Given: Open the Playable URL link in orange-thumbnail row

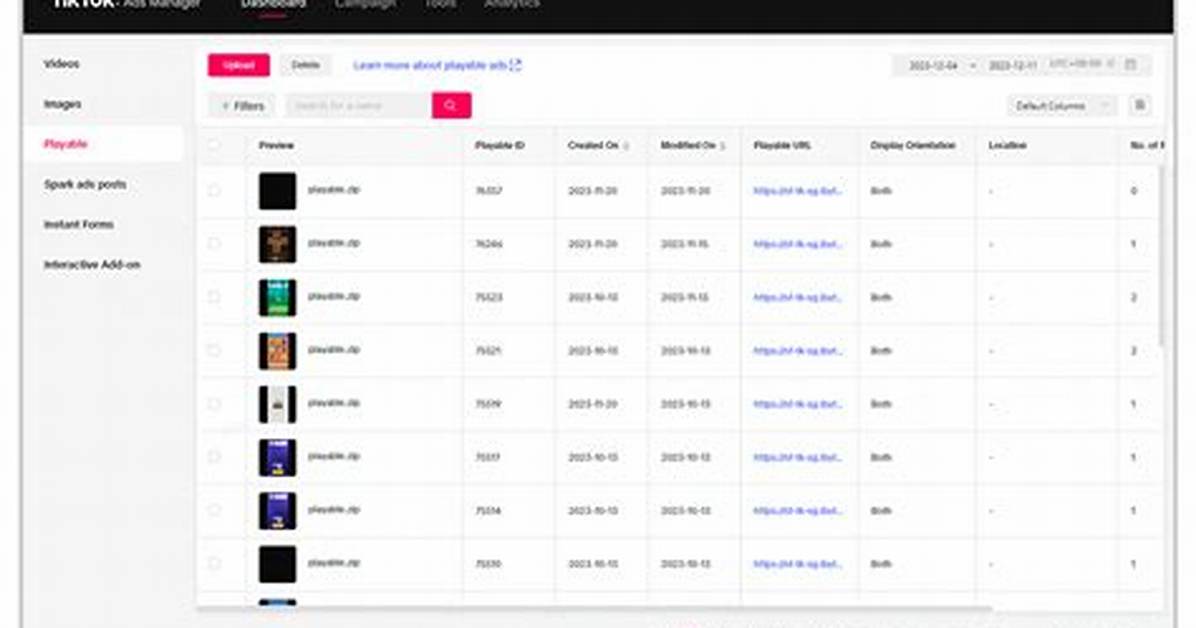Looking at the screenshot, I should (x=798, y=351).
